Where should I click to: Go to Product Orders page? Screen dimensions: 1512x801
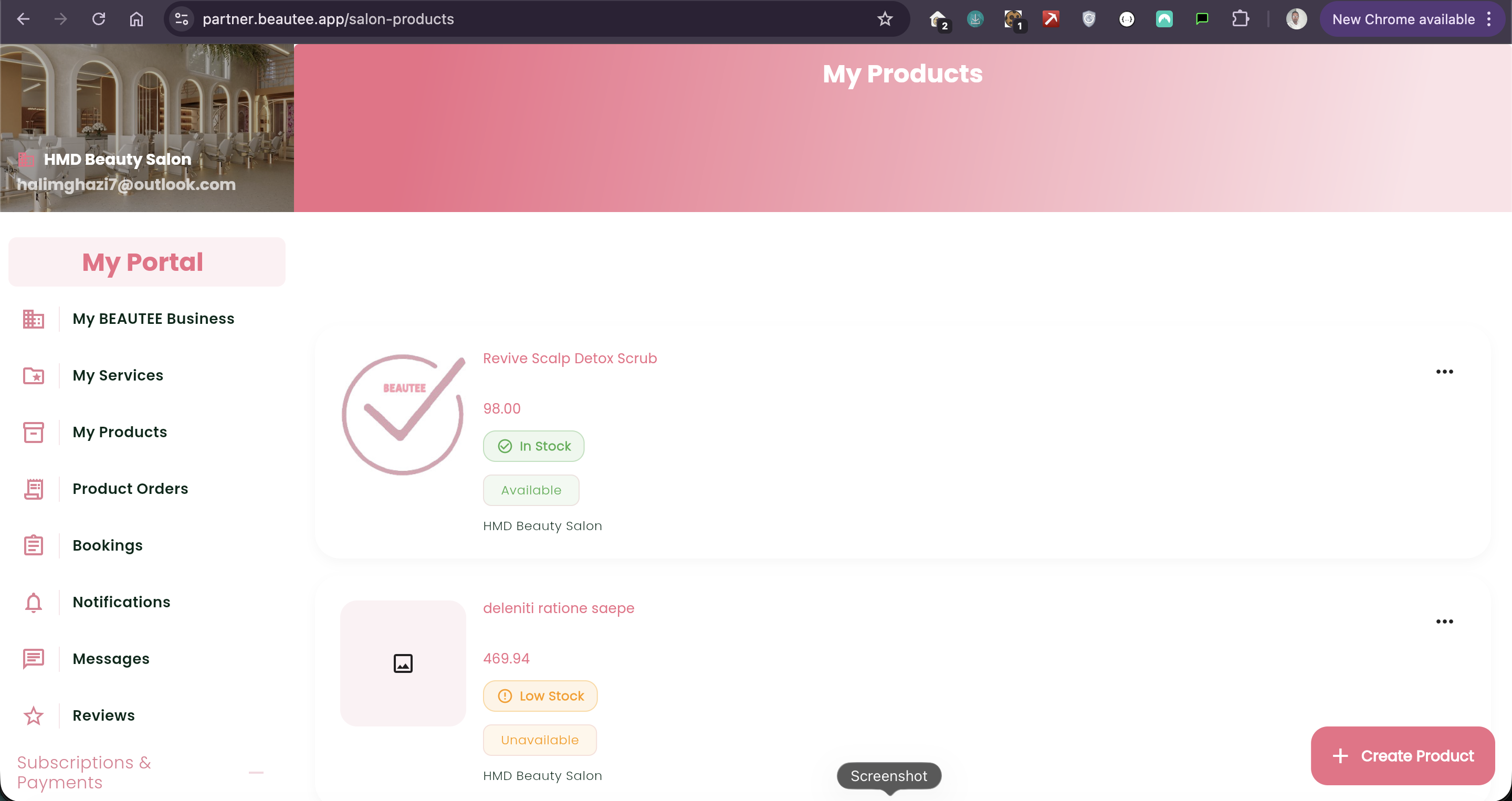tap(130, 489)
